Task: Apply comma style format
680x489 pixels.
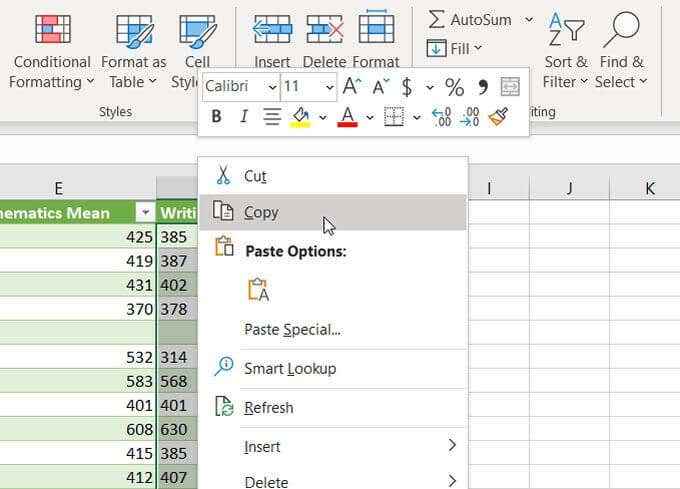Action: point(483,86)
